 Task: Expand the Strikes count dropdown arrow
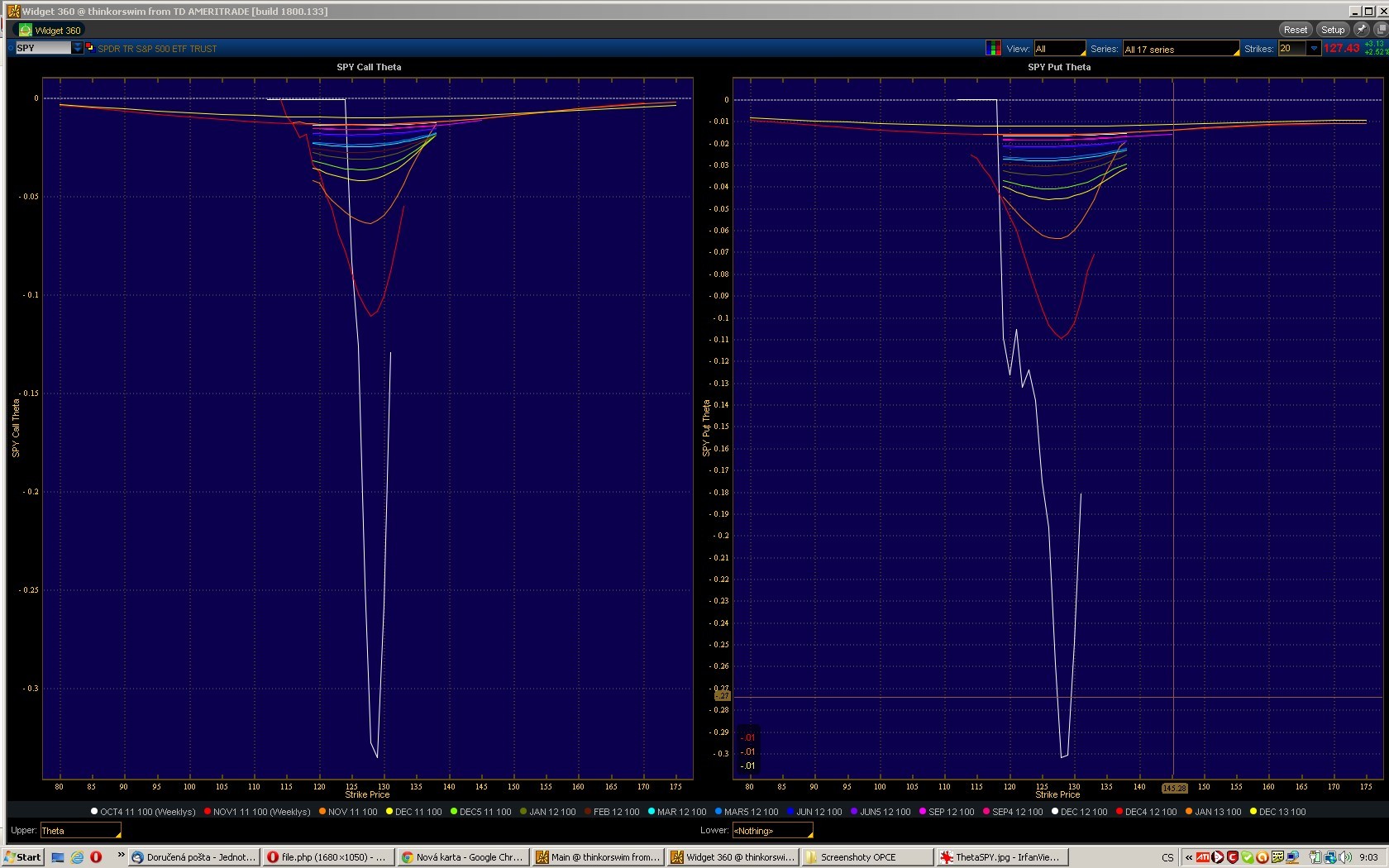(x=1314, y=49)
